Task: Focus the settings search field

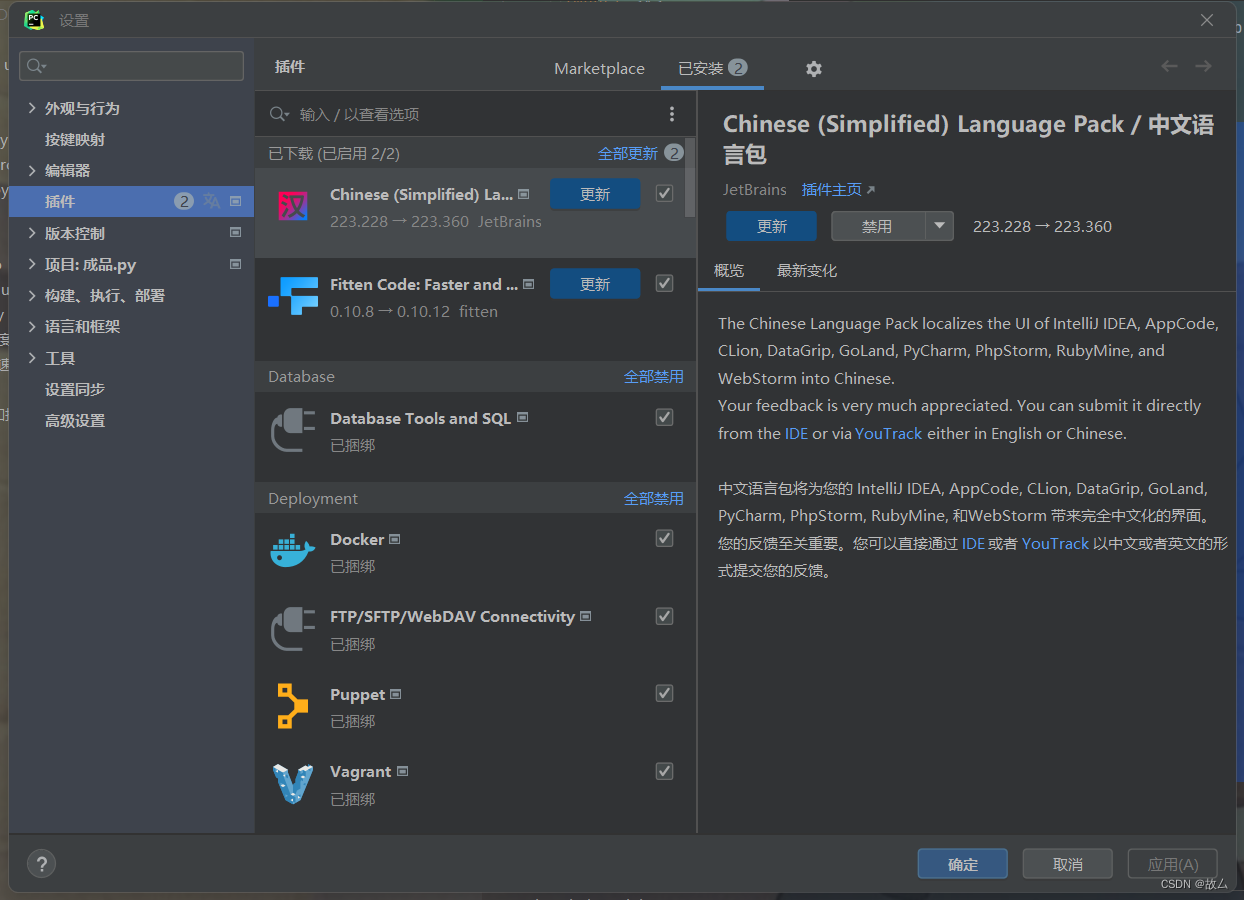Action: [131, 66]
